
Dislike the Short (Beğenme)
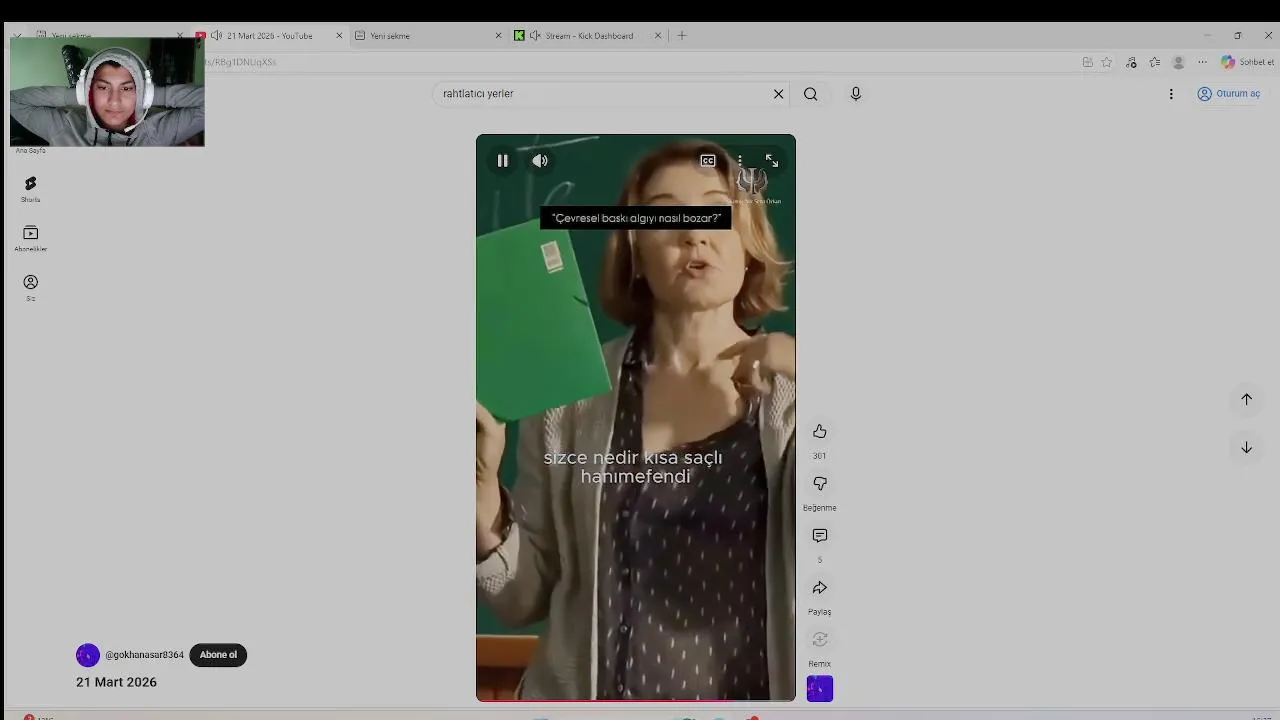tap(820, 483)
